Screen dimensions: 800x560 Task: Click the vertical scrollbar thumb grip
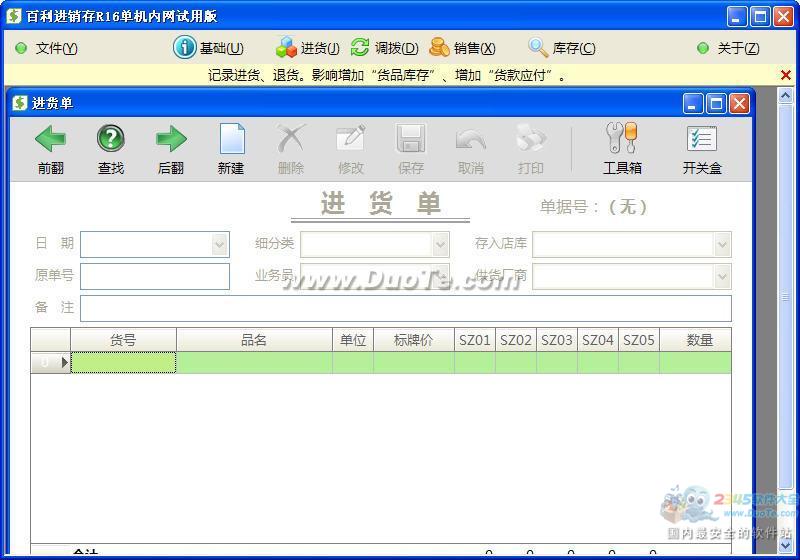786,296
